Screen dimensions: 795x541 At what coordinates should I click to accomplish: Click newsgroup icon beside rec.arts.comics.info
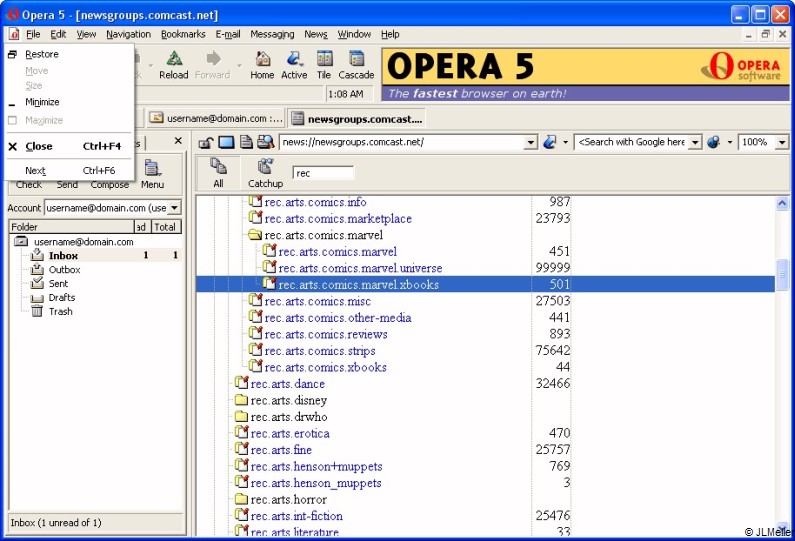tap(256, 202)
